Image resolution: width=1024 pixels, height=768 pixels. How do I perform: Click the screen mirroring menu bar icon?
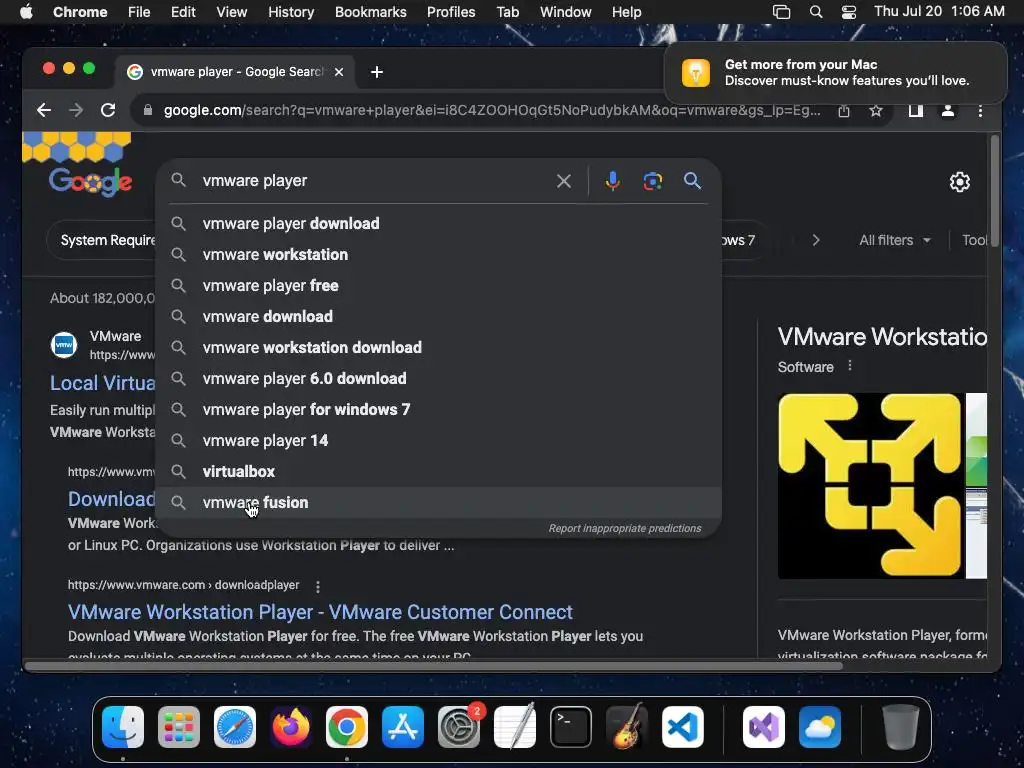coord(782,12)
